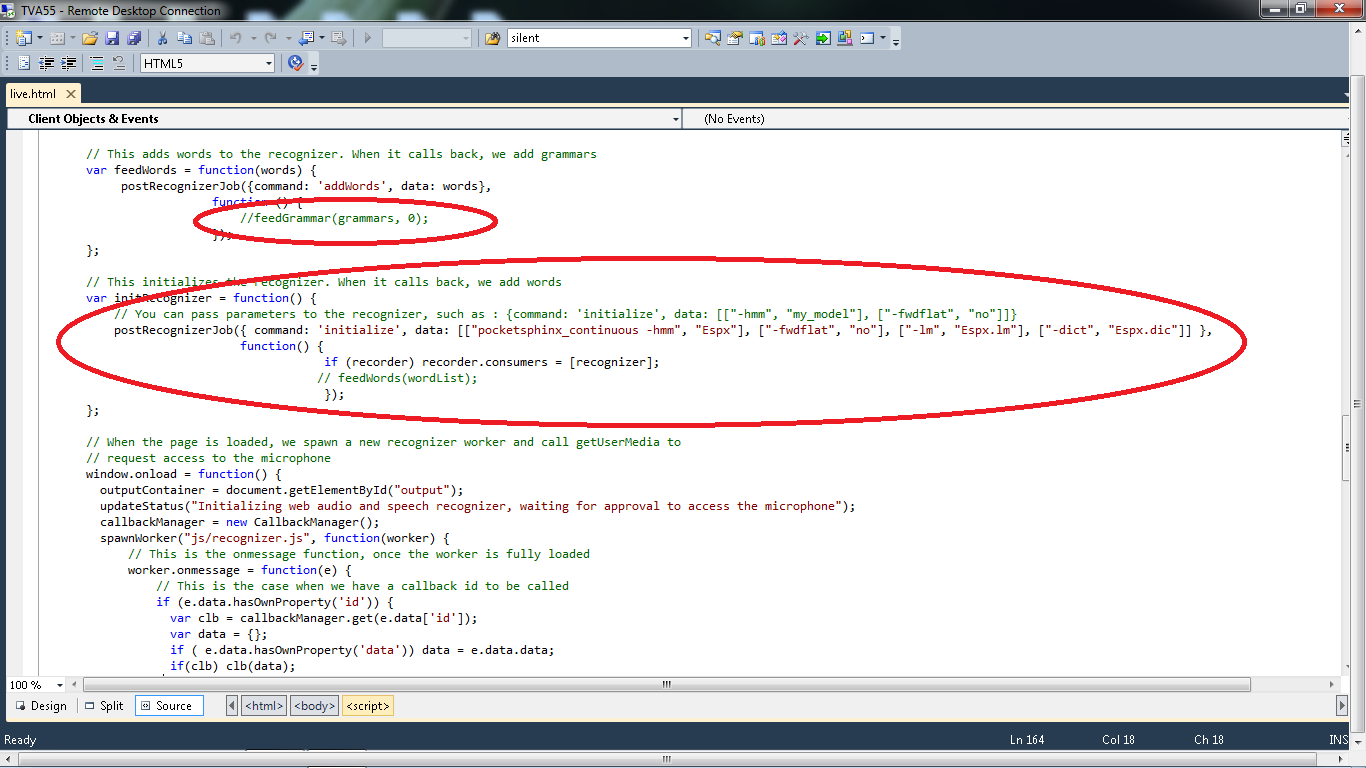Click the Comment Out Selection icon
This screenshot has width=1366, height=768.
point(97,63)
